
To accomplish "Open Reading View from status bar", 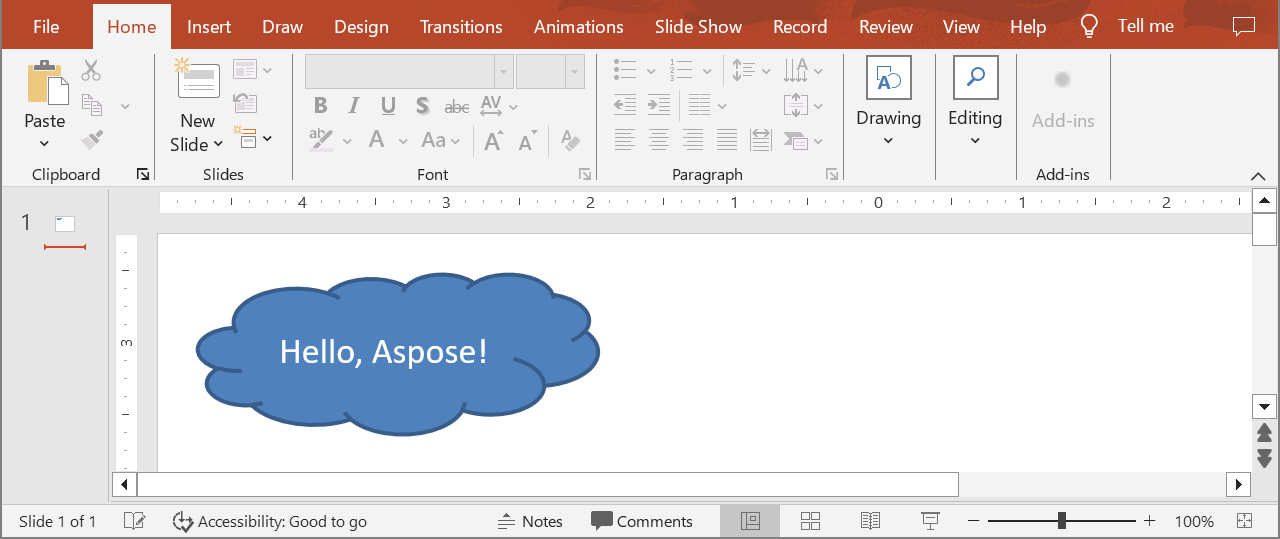I will [870, 521].
